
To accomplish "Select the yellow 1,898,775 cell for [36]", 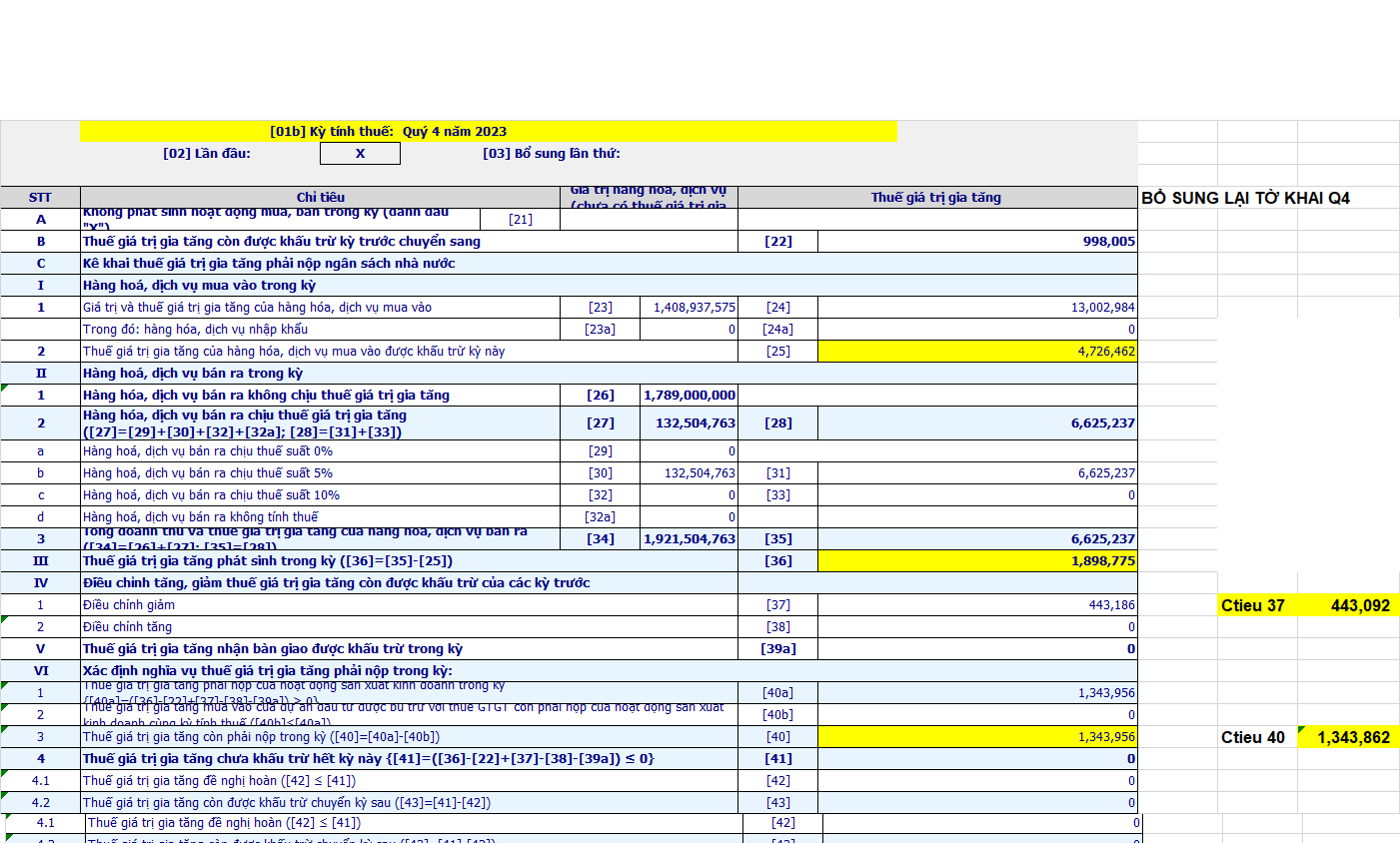I will pyautogui.click(x=977, y=561).
